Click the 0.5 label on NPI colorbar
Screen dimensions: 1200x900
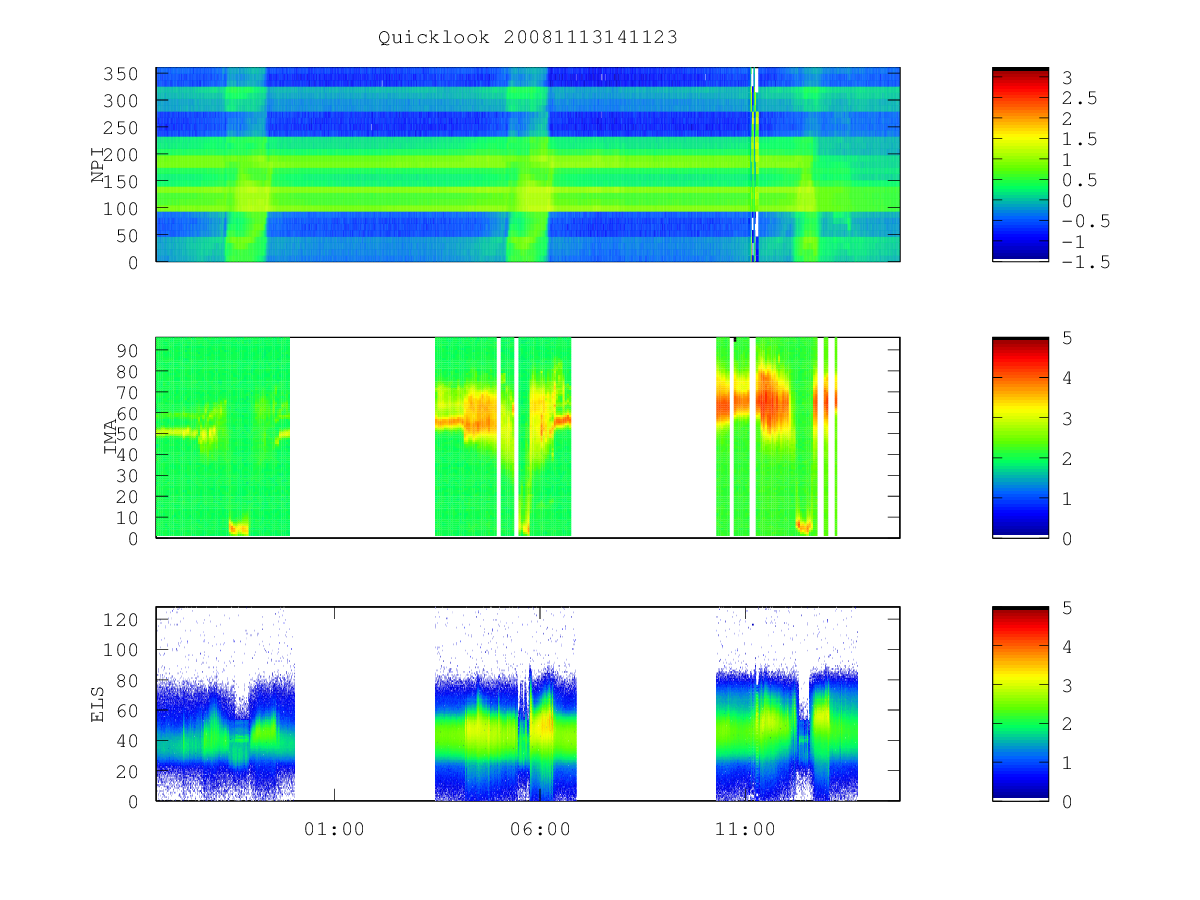pos(1080,180)
